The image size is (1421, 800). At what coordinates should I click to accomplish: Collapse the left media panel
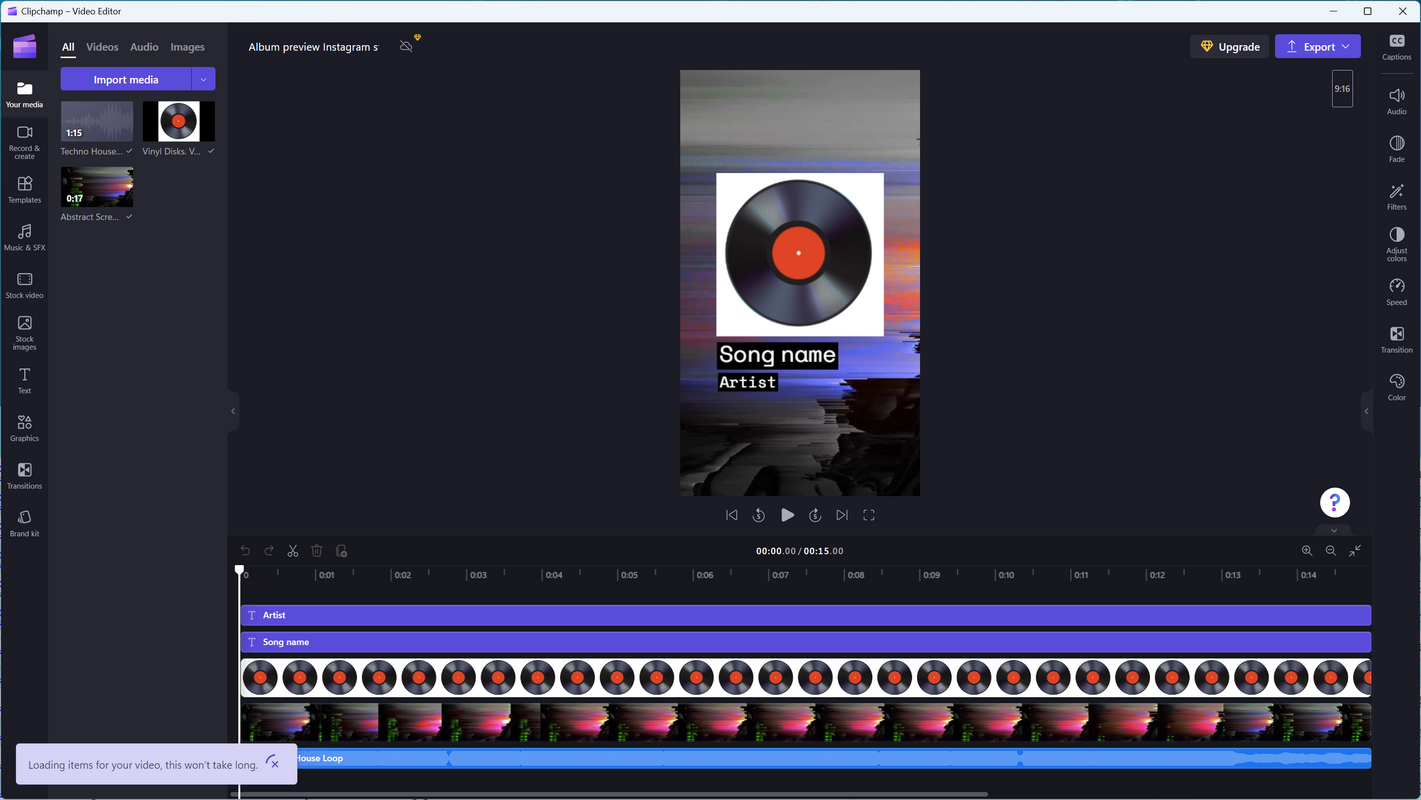[233, 411]
